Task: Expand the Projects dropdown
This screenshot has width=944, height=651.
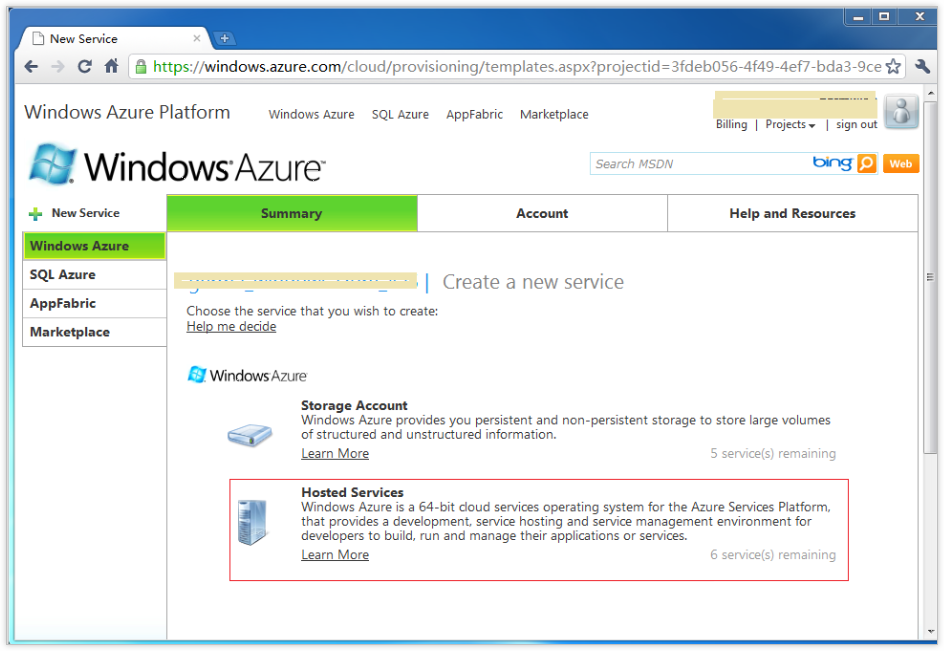Action: 790,124
